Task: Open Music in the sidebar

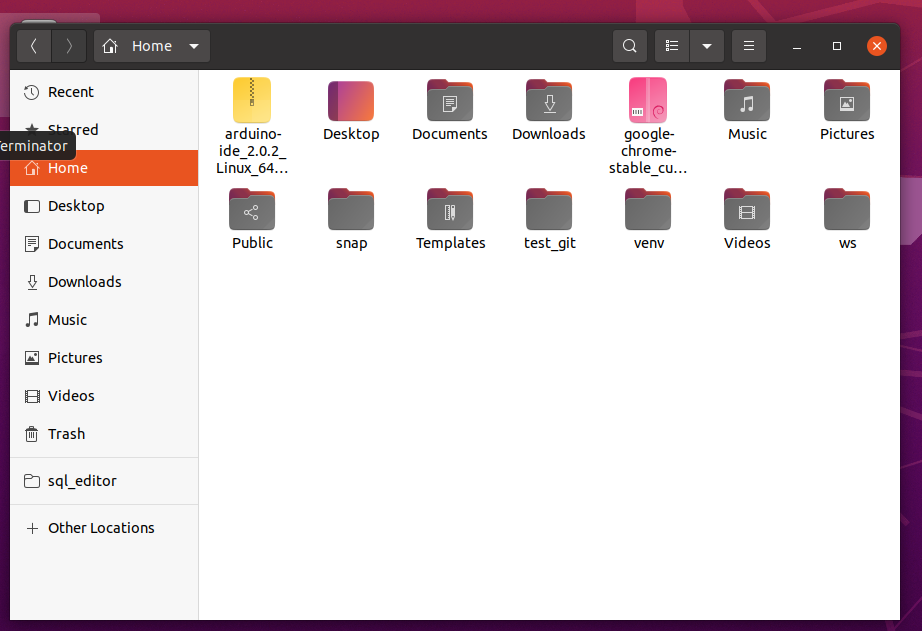Action: [x=104, y=320]
